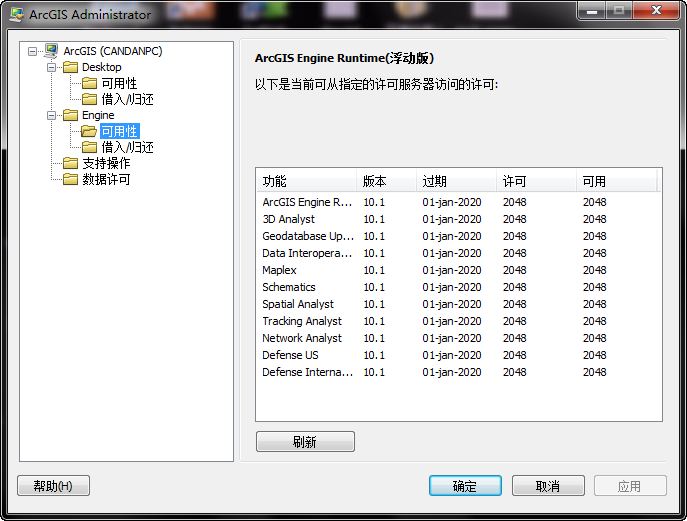Viewport: 687px width, 521px height.
Task: Select 可用性 label under Desktop
Action: 119,83
